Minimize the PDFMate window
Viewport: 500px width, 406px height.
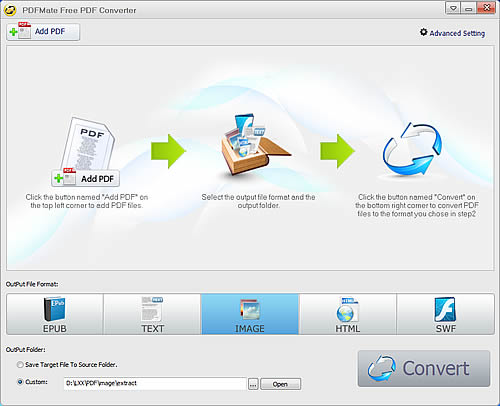tap(468, 8)
